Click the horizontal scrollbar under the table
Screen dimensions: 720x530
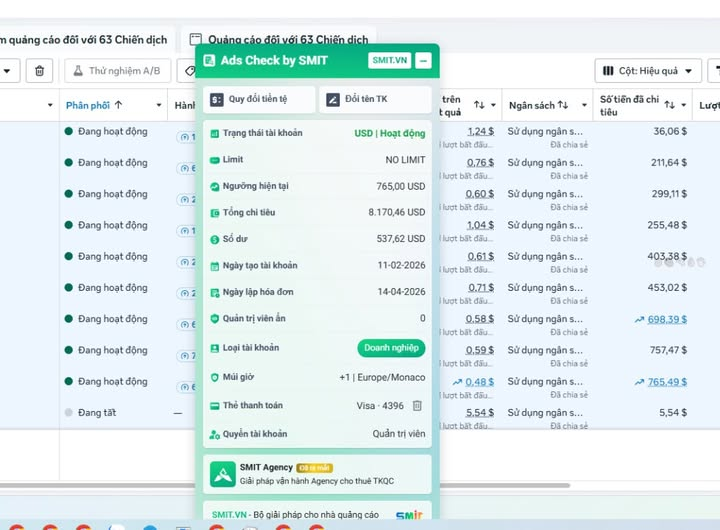click(x=285, y=485)
